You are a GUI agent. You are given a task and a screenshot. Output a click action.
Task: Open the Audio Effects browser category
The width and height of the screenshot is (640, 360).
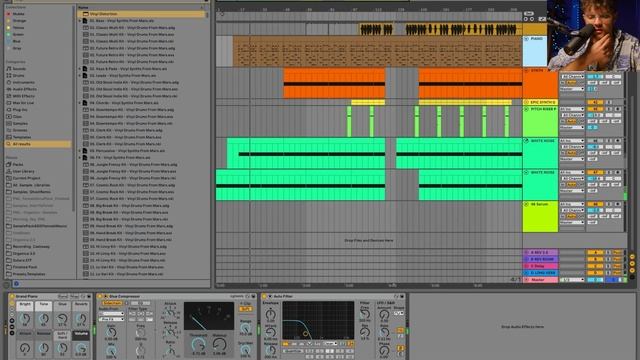[x=24, y=89]
